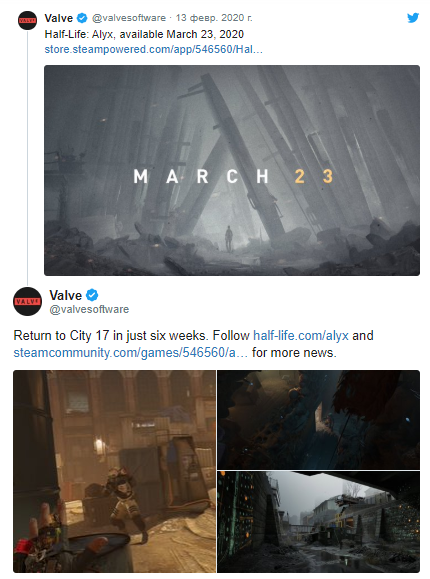Click the @valvesoftware handle under main Valve name
The width and height of the screenshot is (430, 579).
click(x=89, y=309)
